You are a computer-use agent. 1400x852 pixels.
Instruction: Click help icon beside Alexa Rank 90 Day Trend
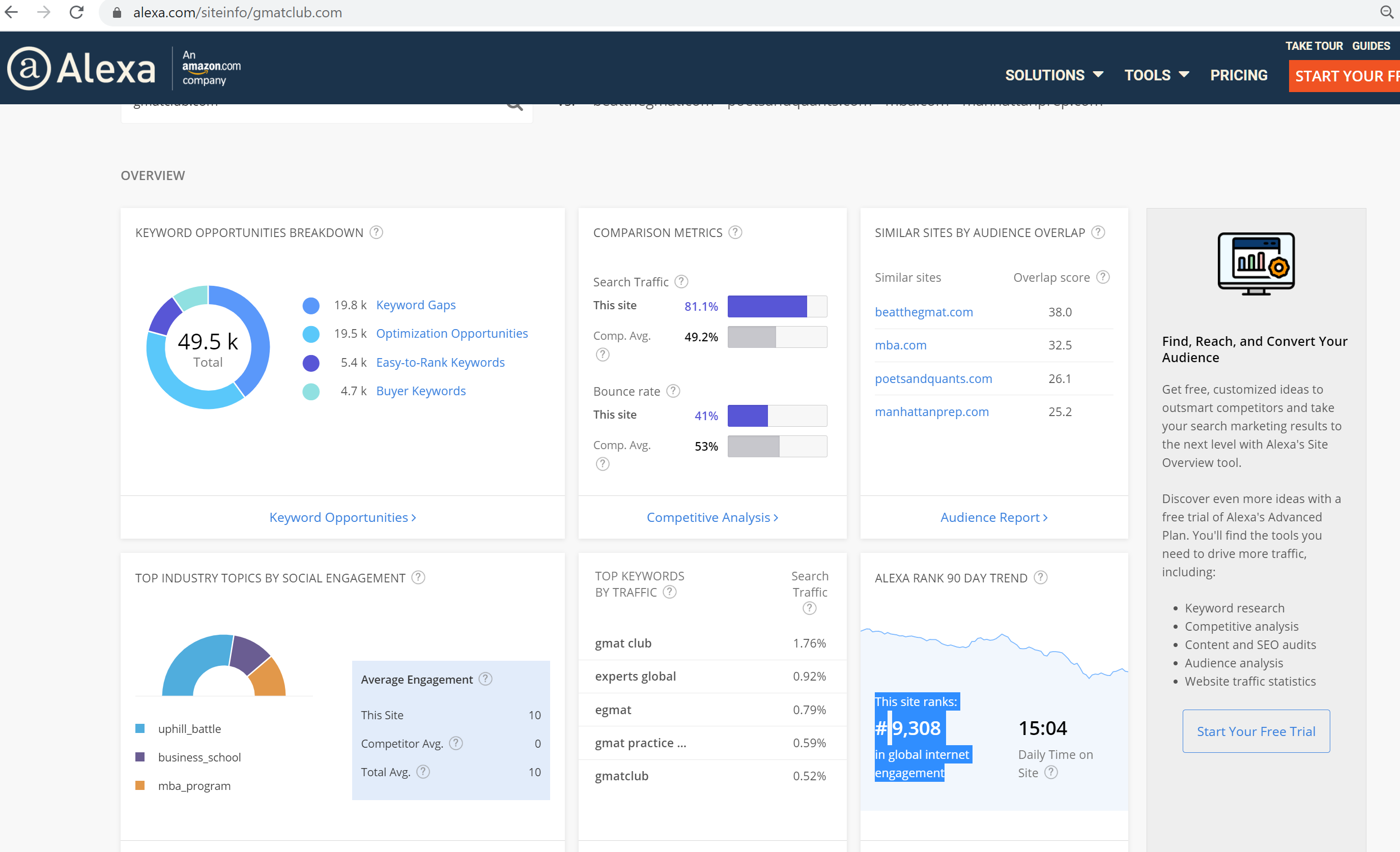(1040, 578)
